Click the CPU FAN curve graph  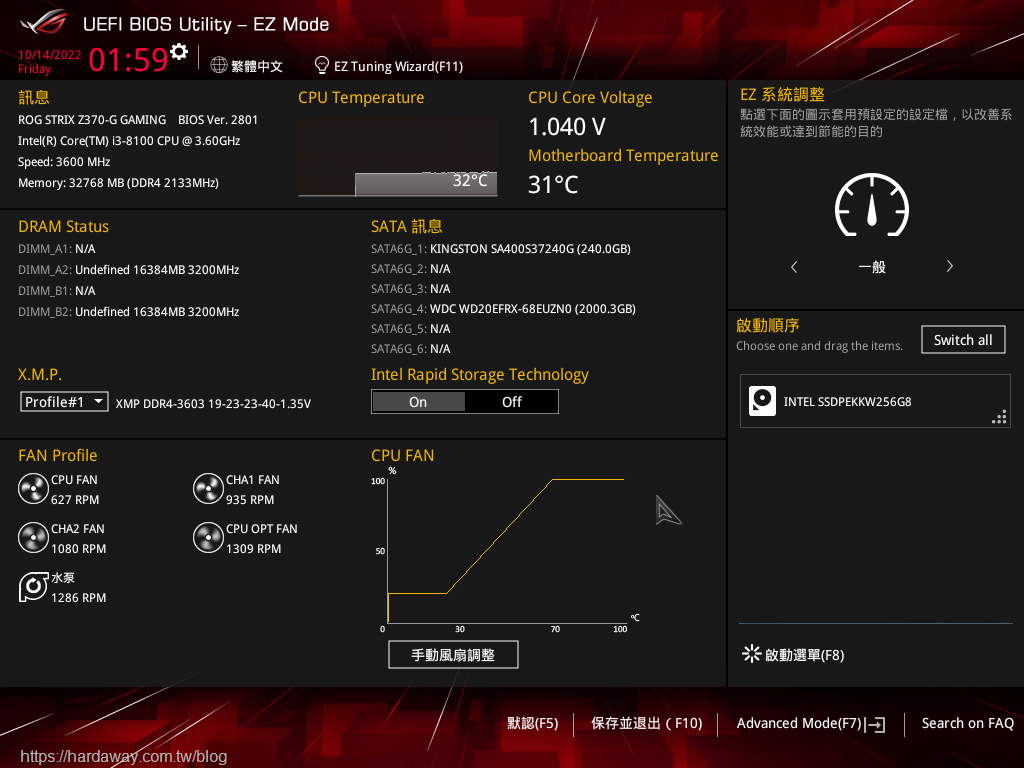(x=506, y=549)
